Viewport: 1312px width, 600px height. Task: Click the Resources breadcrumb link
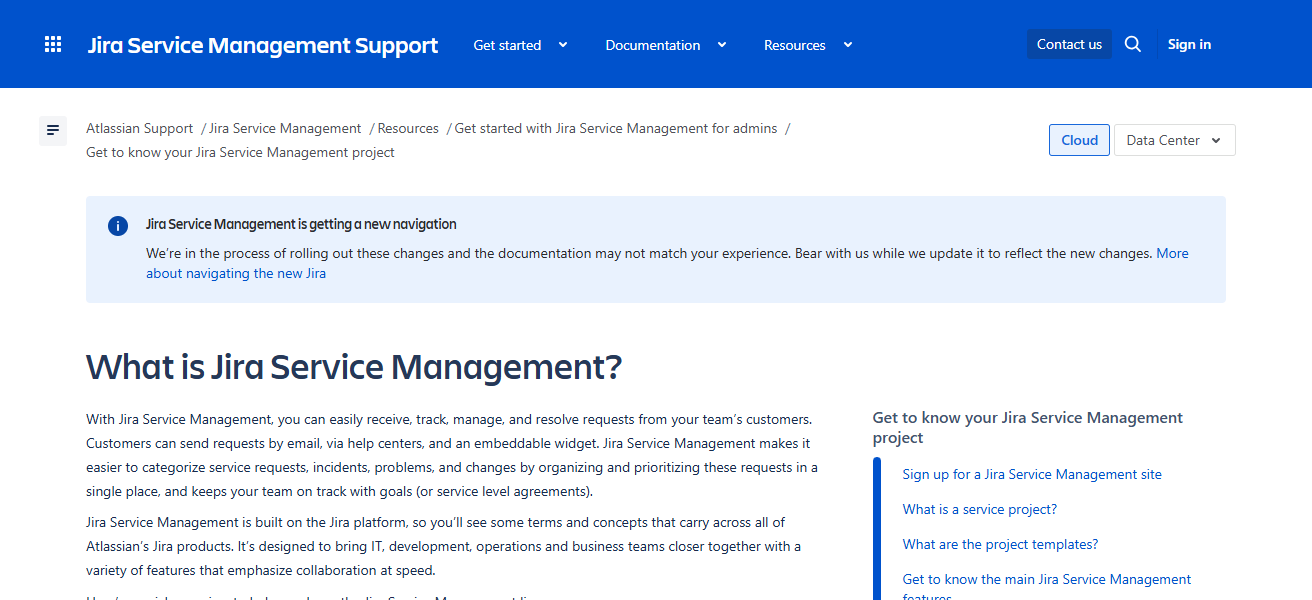pos(407,128)
